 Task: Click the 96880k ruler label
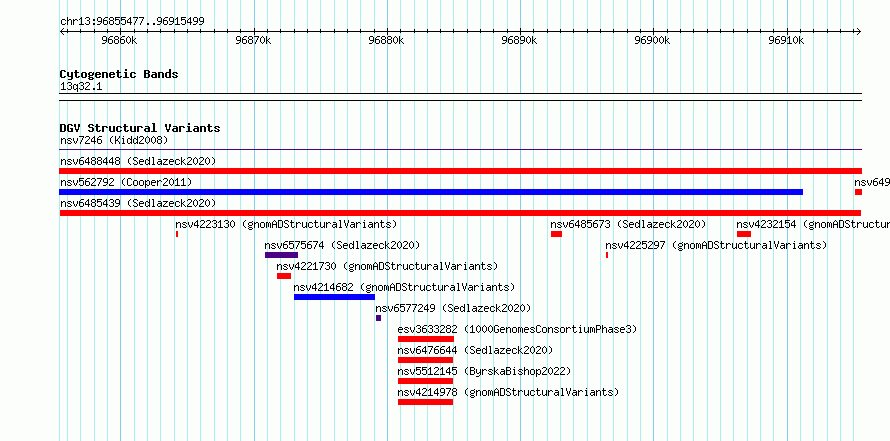click(387, 41)
